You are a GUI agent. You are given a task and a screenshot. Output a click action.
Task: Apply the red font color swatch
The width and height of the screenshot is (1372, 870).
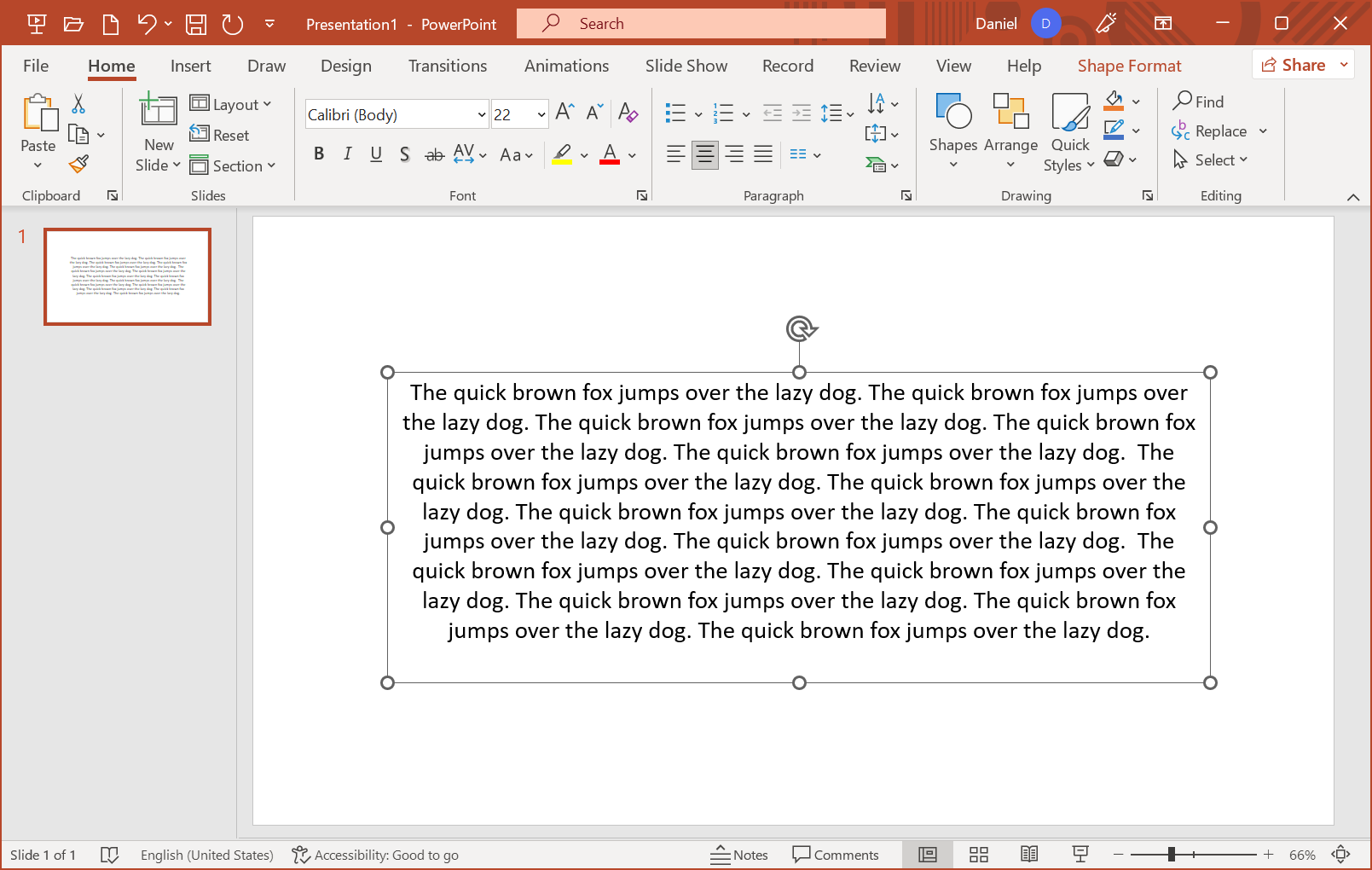(610, 154)
